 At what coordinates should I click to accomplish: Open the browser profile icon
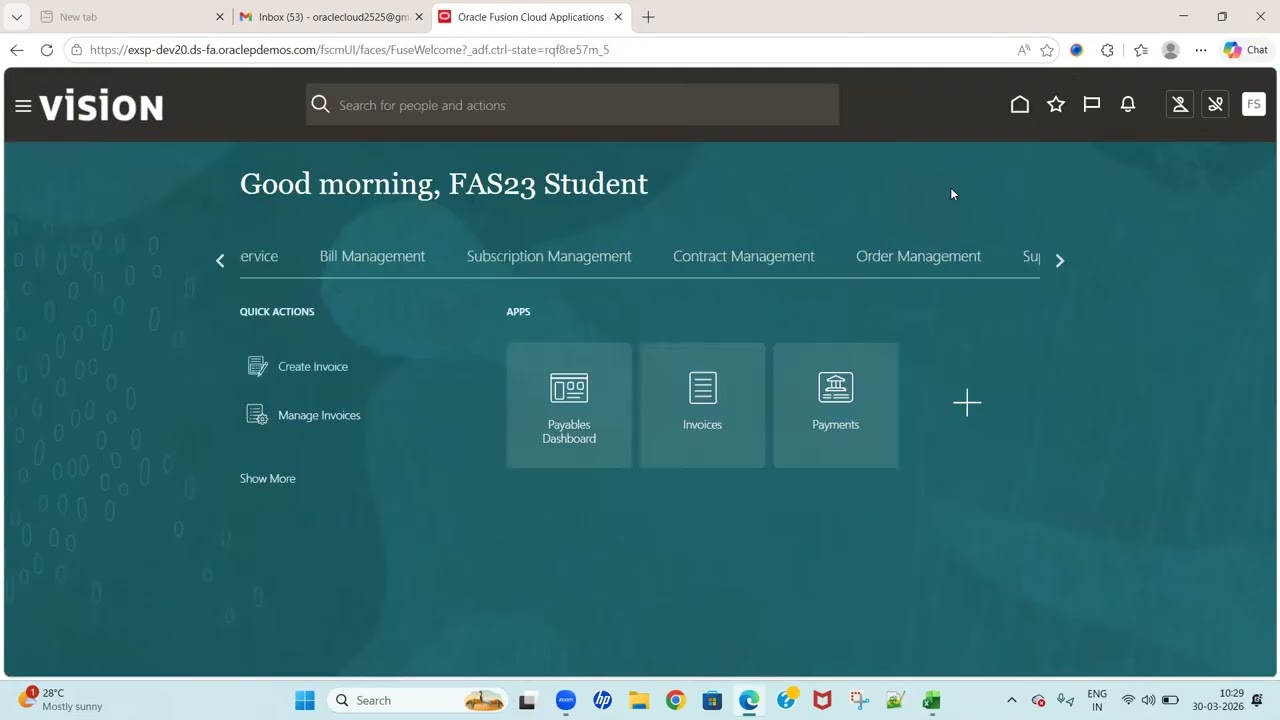point(1171,50)
